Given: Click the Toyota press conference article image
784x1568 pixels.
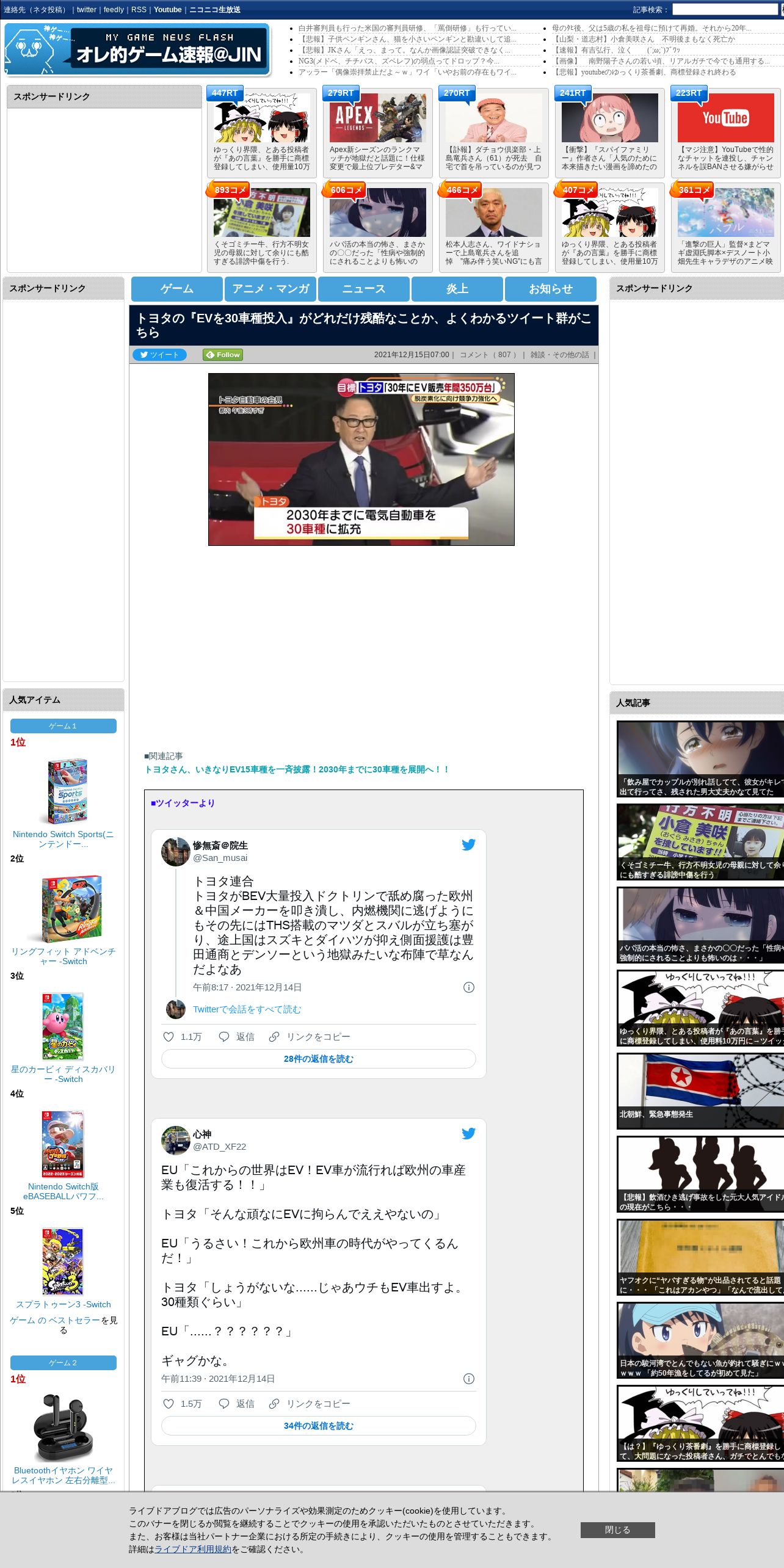Looking at the screenshot, I should 361,459.
